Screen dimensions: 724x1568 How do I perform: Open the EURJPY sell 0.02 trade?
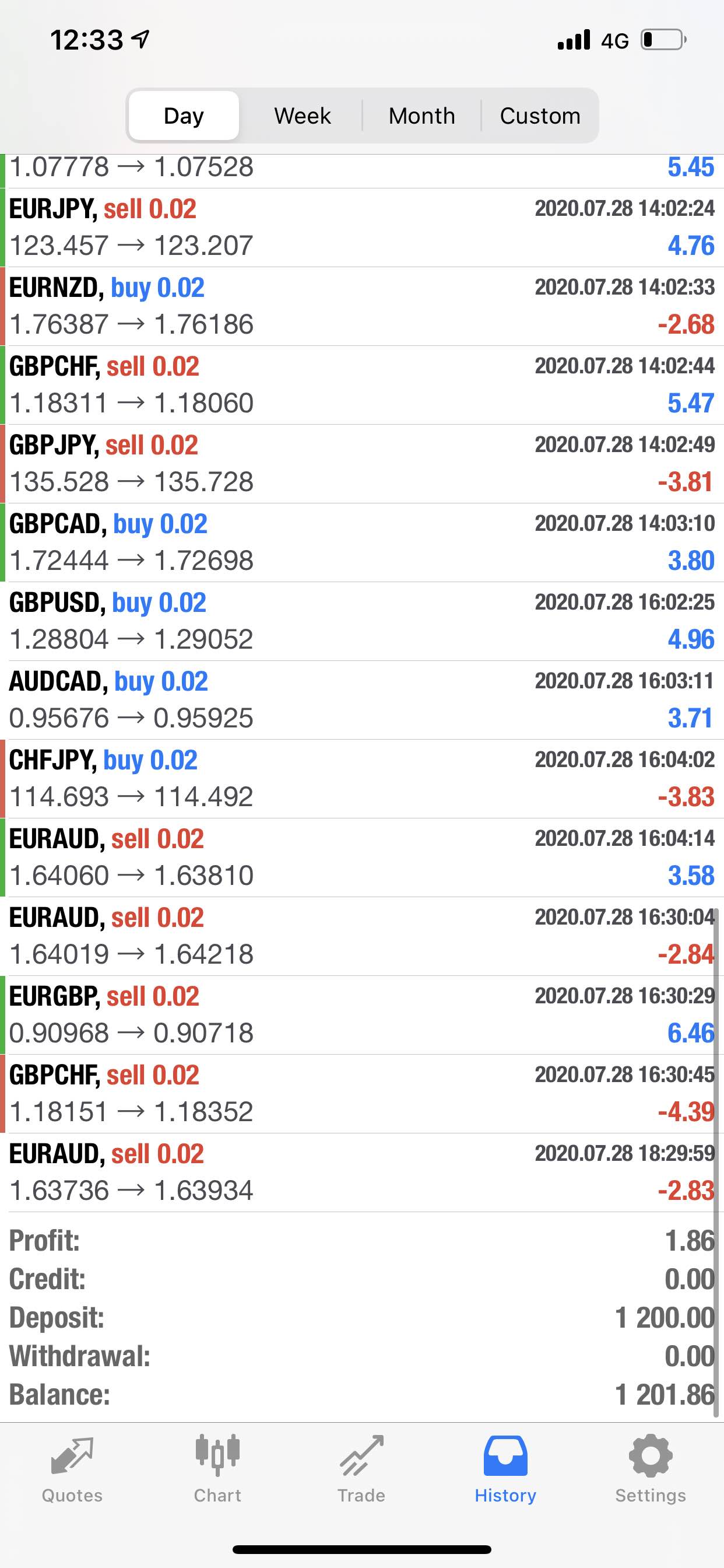coord(362,228)
